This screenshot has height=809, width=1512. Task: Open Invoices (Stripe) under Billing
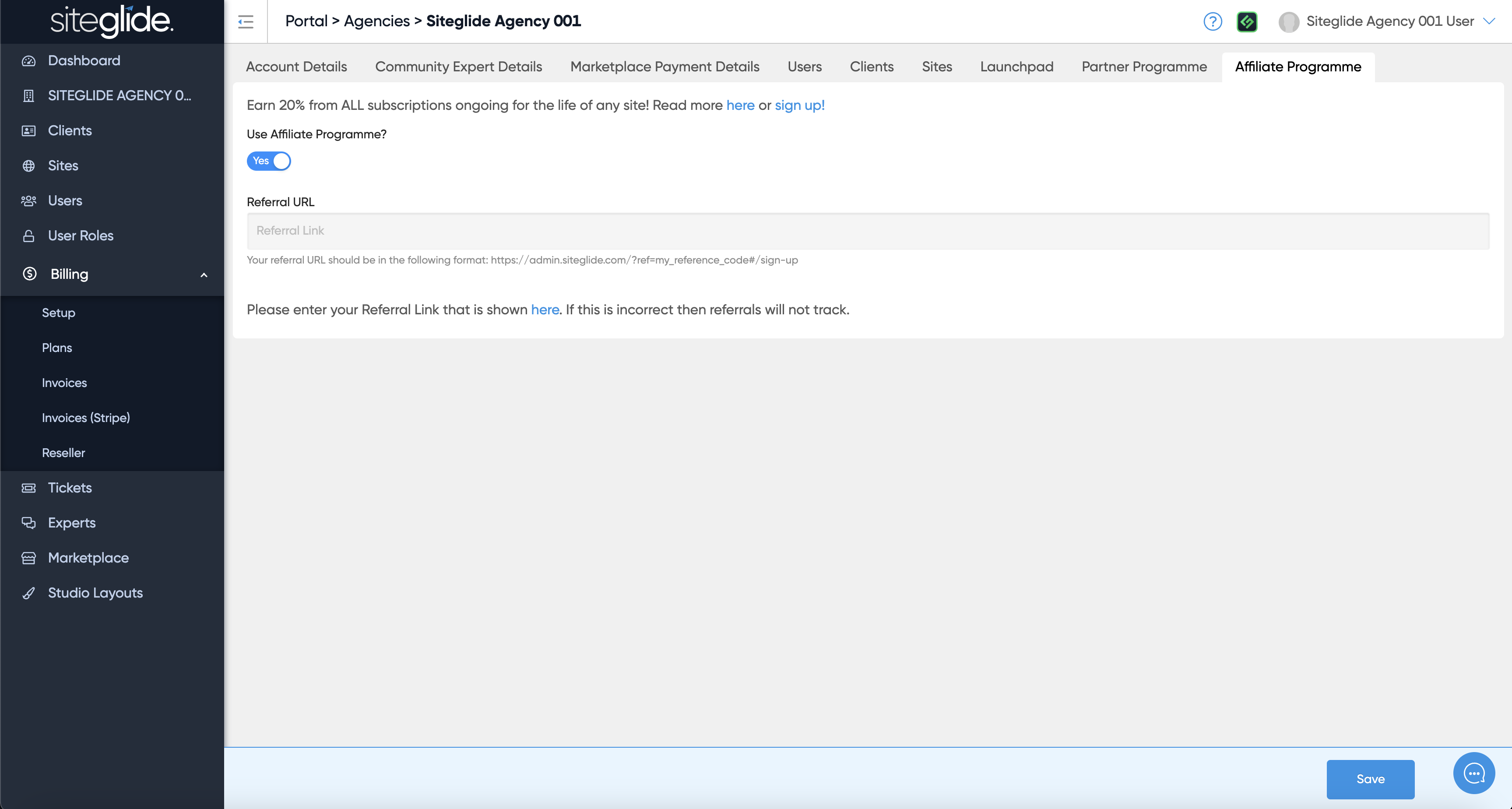[86, 418]
